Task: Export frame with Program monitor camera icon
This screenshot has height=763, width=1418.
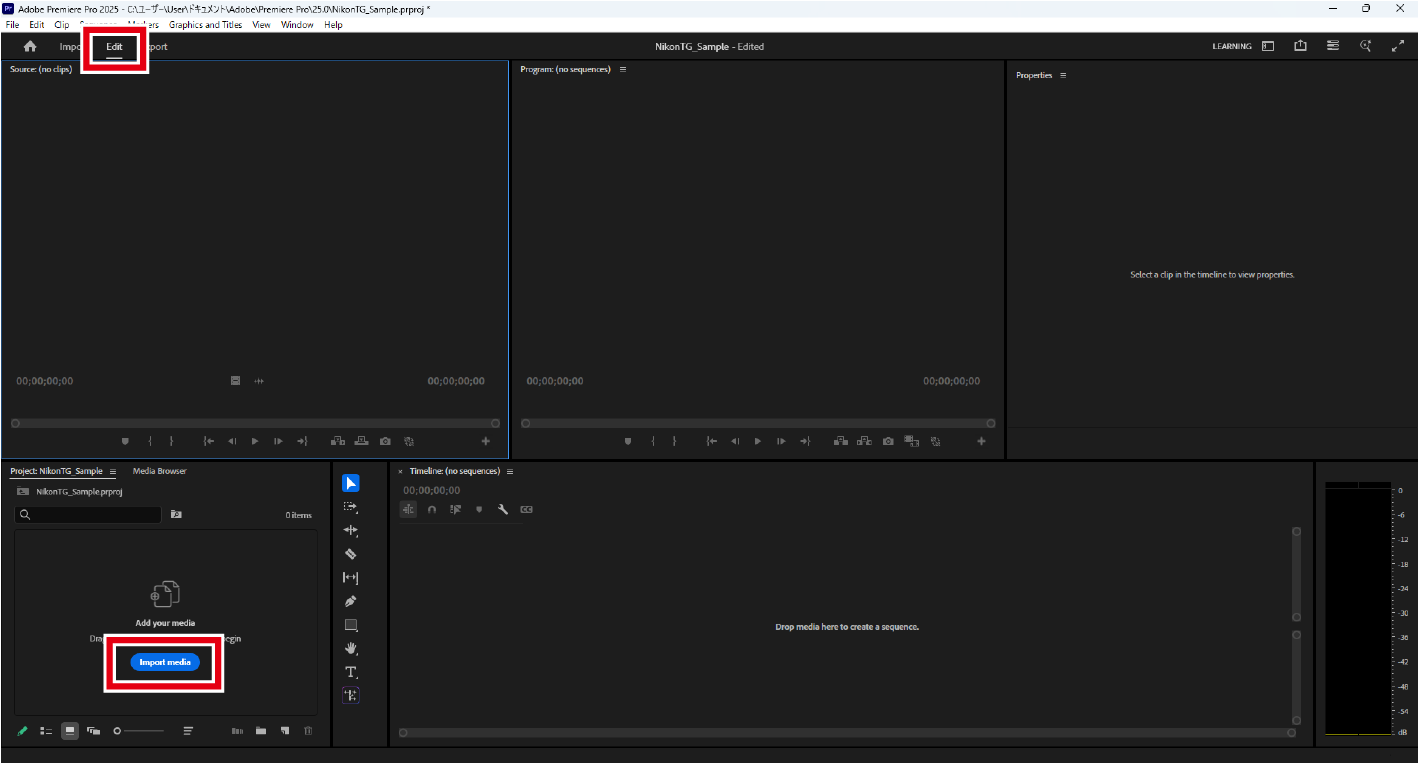Action: [888, 441]
